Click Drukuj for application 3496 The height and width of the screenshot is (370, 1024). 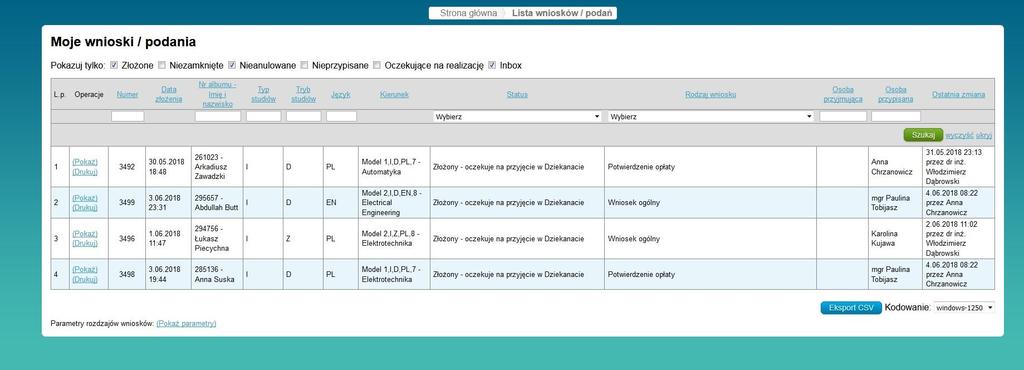[x=85, y=243]
